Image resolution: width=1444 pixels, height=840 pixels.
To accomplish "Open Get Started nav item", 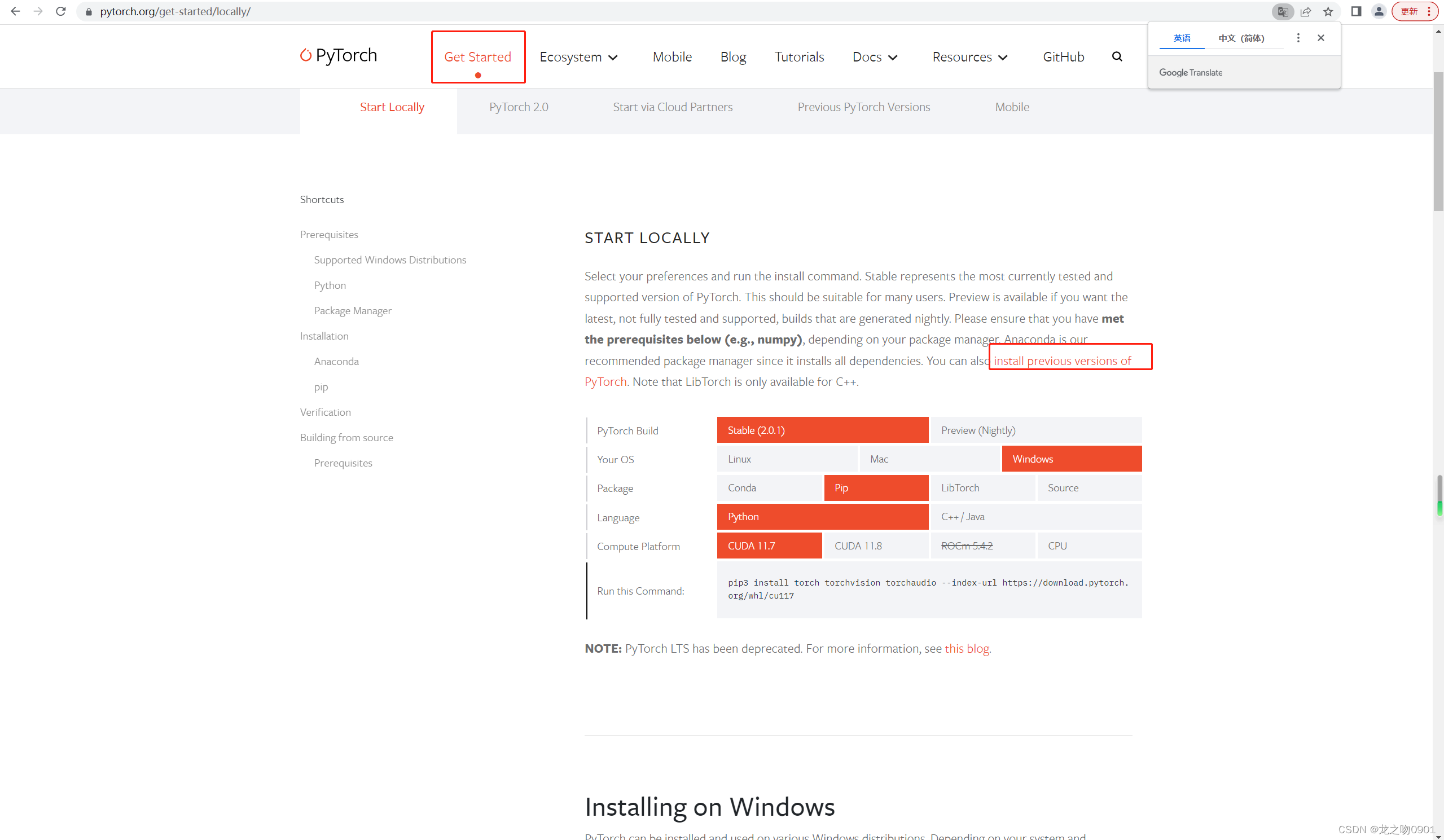I will (477, 57).
